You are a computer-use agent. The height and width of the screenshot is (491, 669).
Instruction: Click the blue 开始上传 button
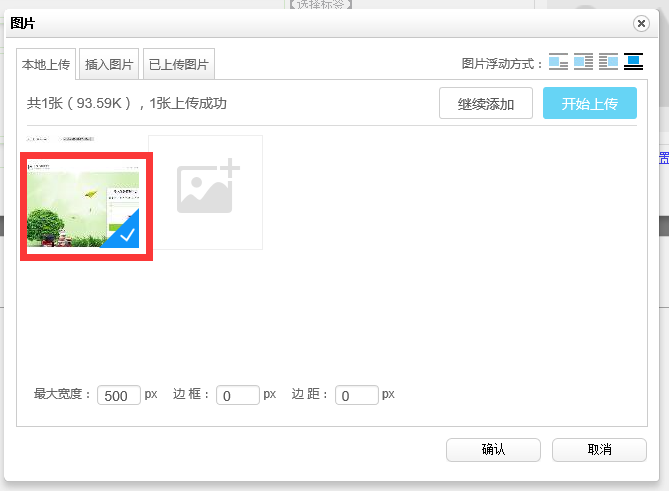(589, 104)
